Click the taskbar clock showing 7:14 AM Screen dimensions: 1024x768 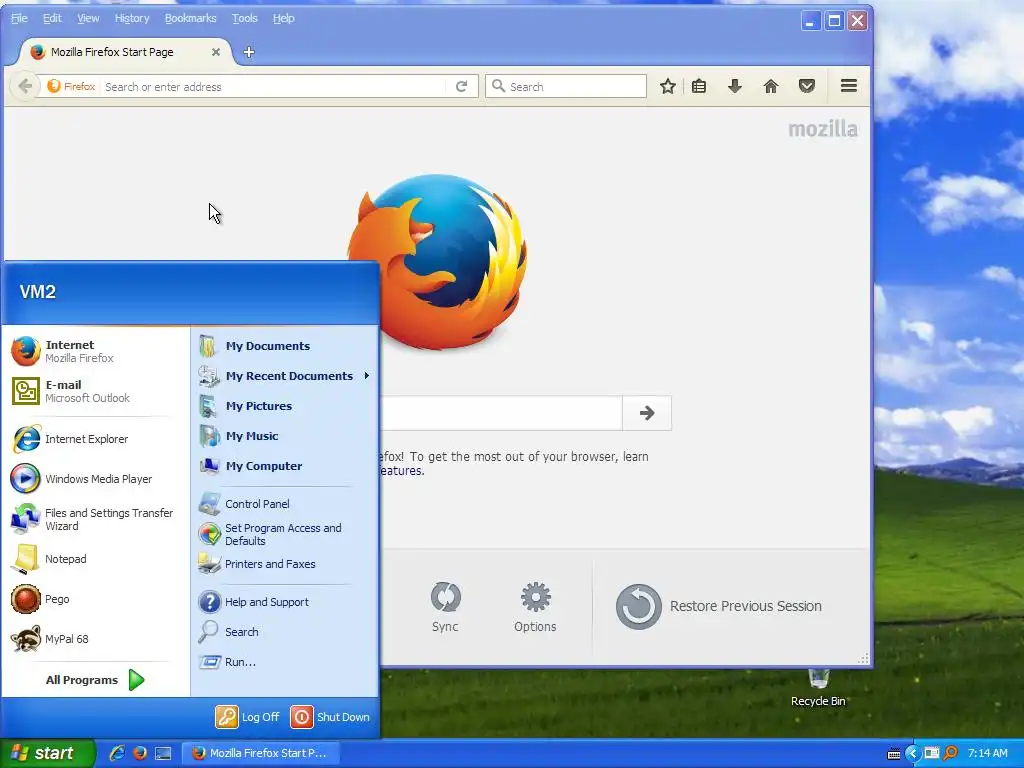click(987, 753)
